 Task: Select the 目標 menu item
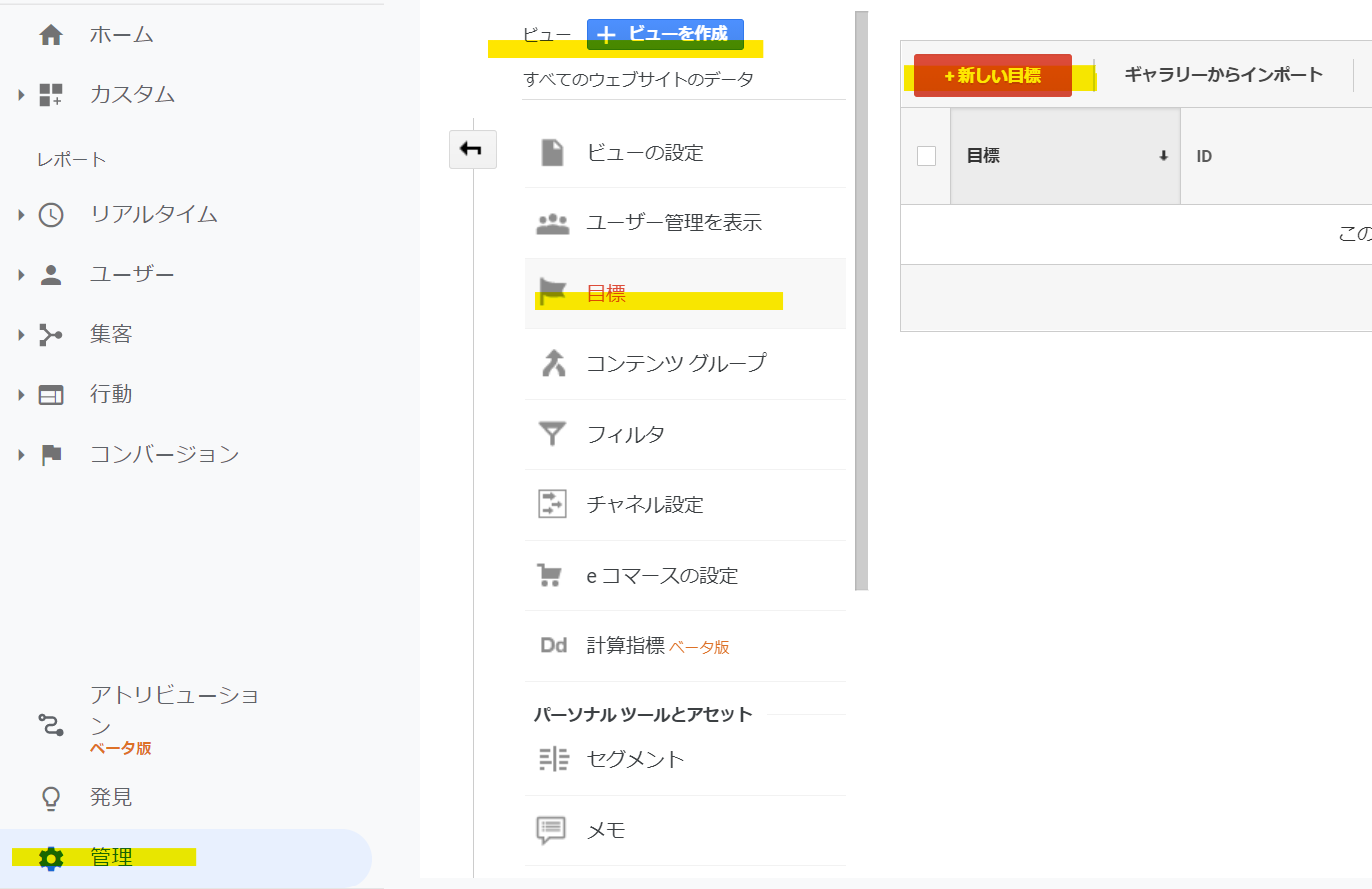(x=685, y=294)
